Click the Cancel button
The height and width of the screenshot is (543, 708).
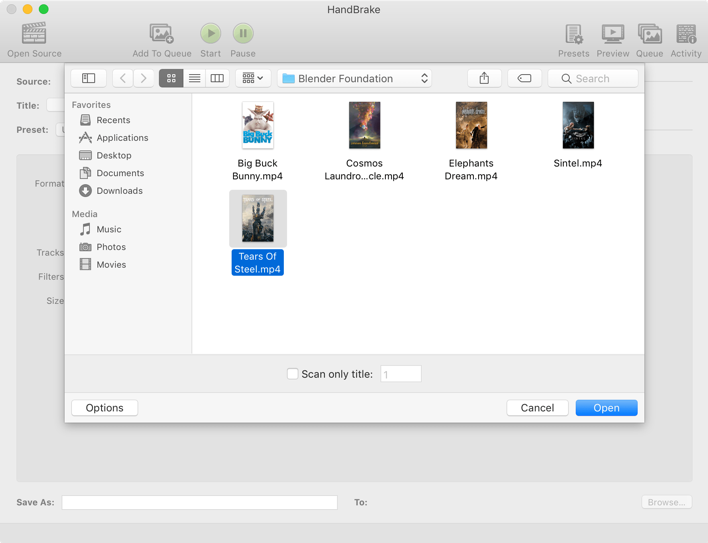tap(537, 408)
